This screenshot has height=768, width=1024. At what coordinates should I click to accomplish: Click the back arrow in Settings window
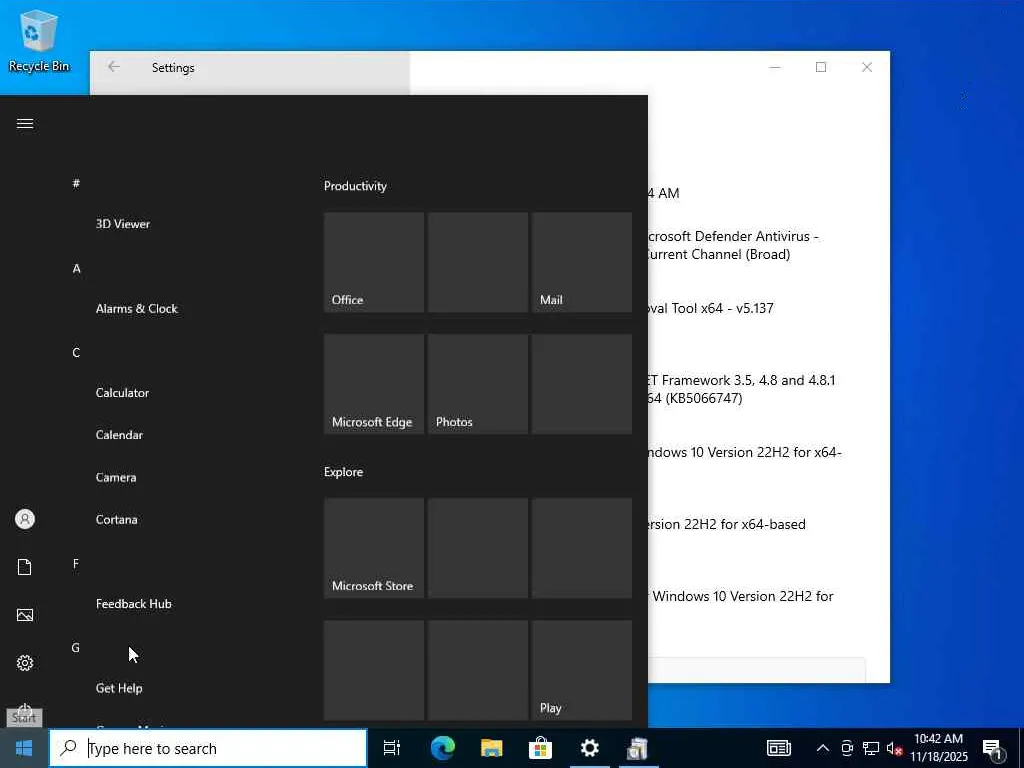114,67
